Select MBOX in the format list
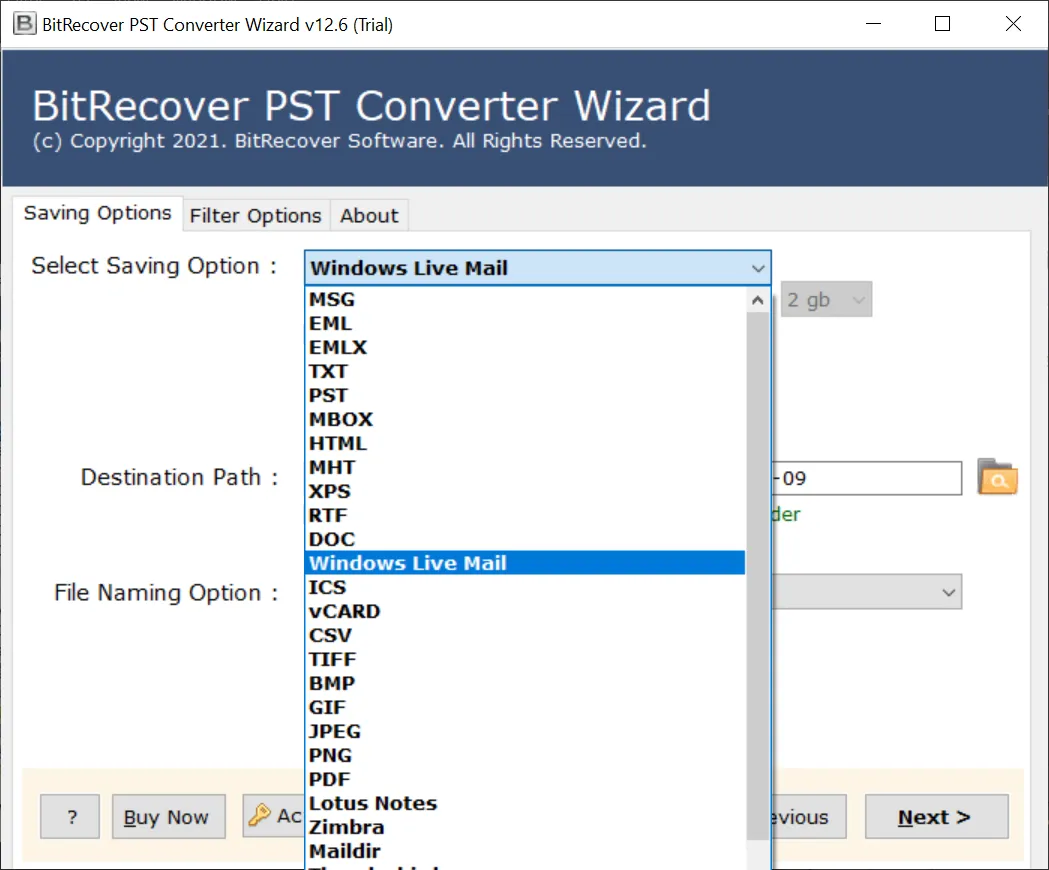The width and height of the screenshot is (1049, 870). [341, 419]
